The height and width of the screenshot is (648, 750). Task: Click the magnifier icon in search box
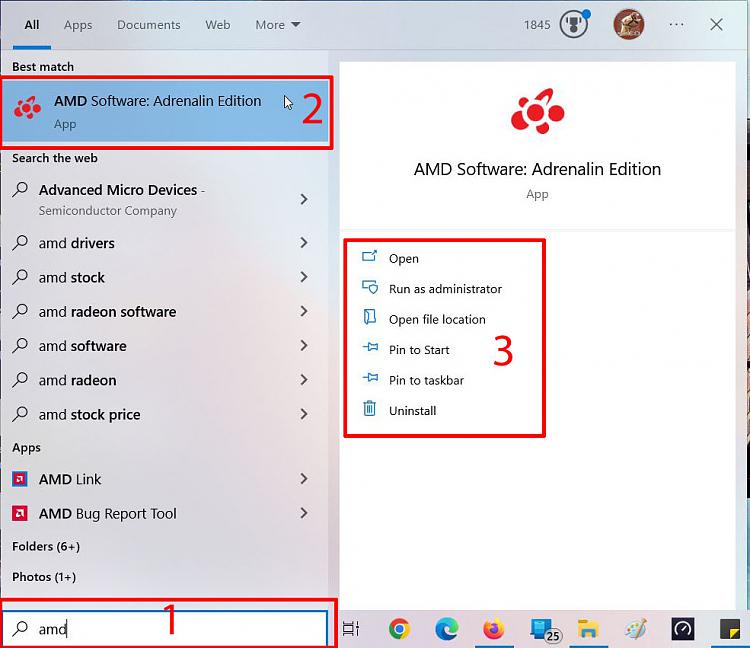(20, 628)
